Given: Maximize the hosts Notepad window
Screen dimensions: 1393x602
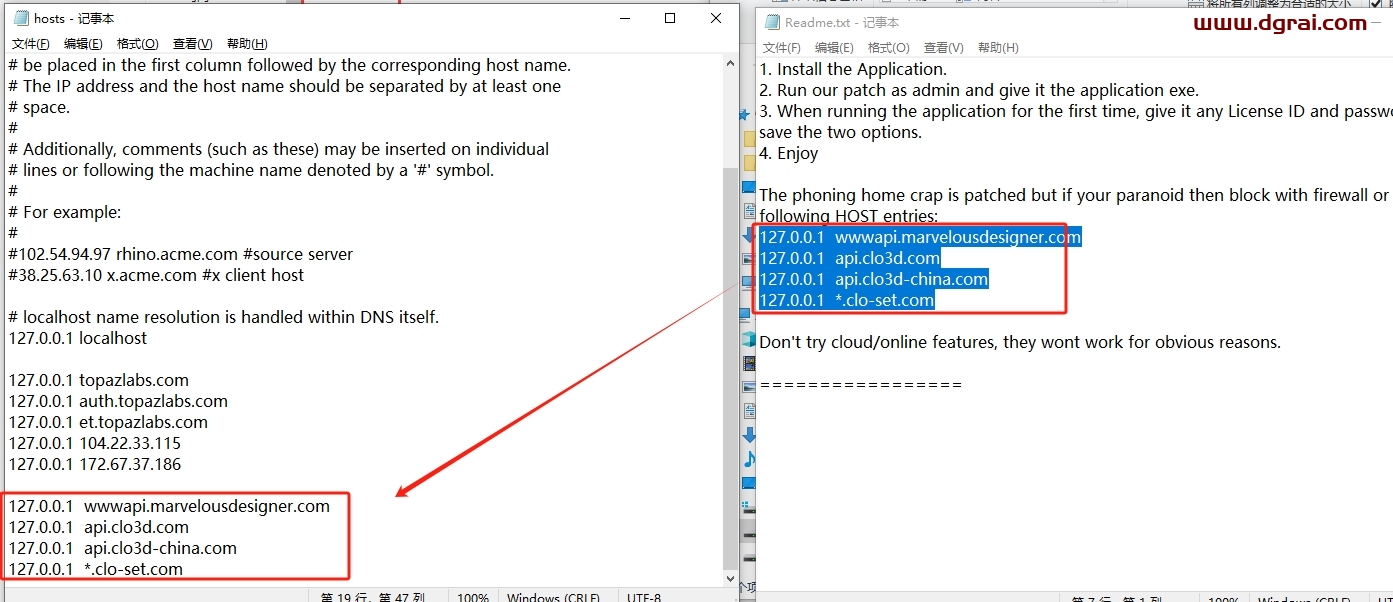Looking at the screenshot, I should tap(670, 18).
